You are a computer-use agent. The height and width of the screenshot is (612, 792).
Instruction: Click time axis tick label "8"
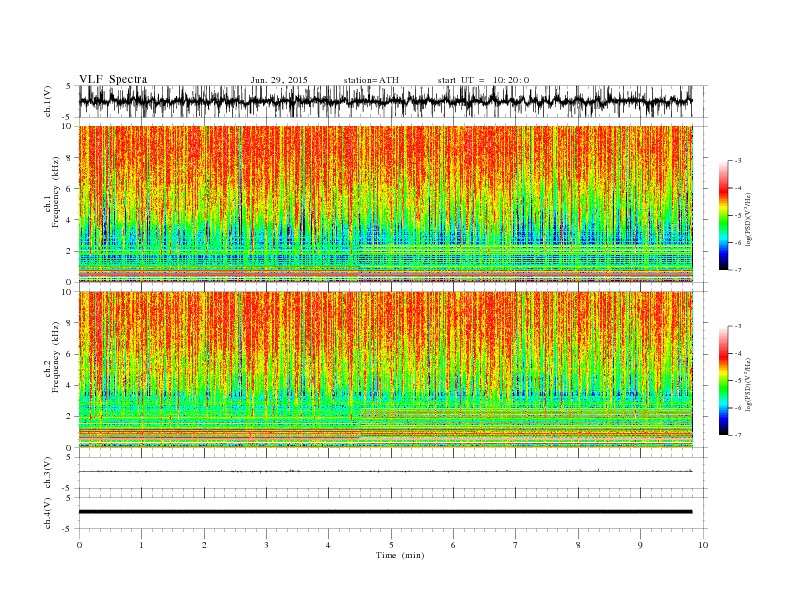tap(578, 545)
